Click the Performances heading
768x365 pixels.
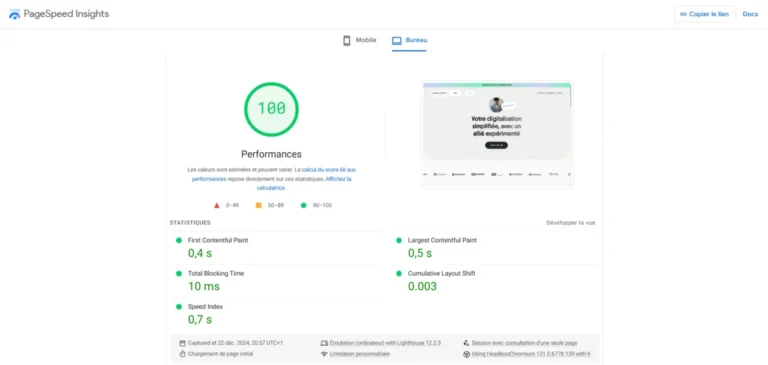coord(271,154)
